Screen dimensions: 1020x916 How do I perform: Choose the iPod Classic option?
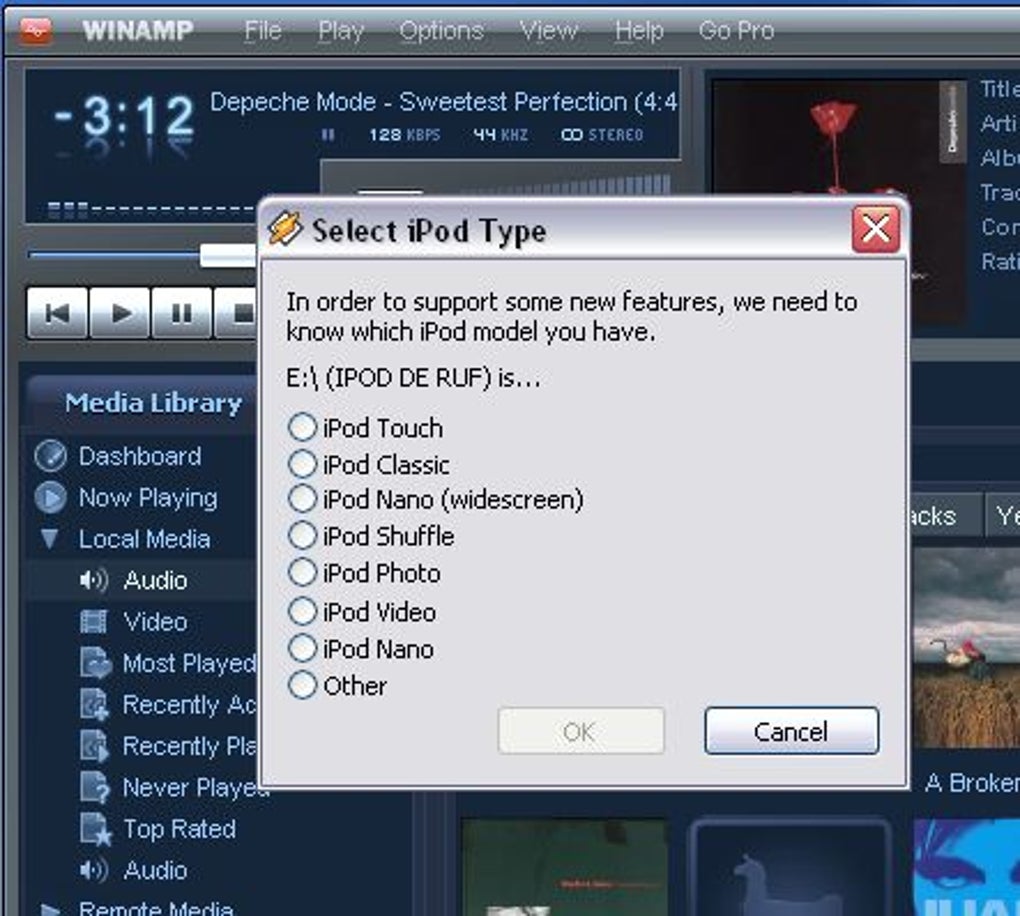click(x=302, y=464)
